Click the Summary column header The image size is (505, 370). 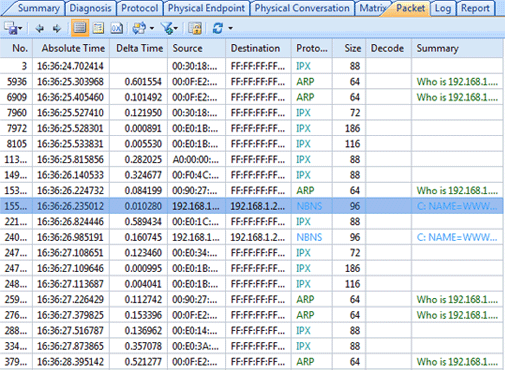tap(457, 48)
